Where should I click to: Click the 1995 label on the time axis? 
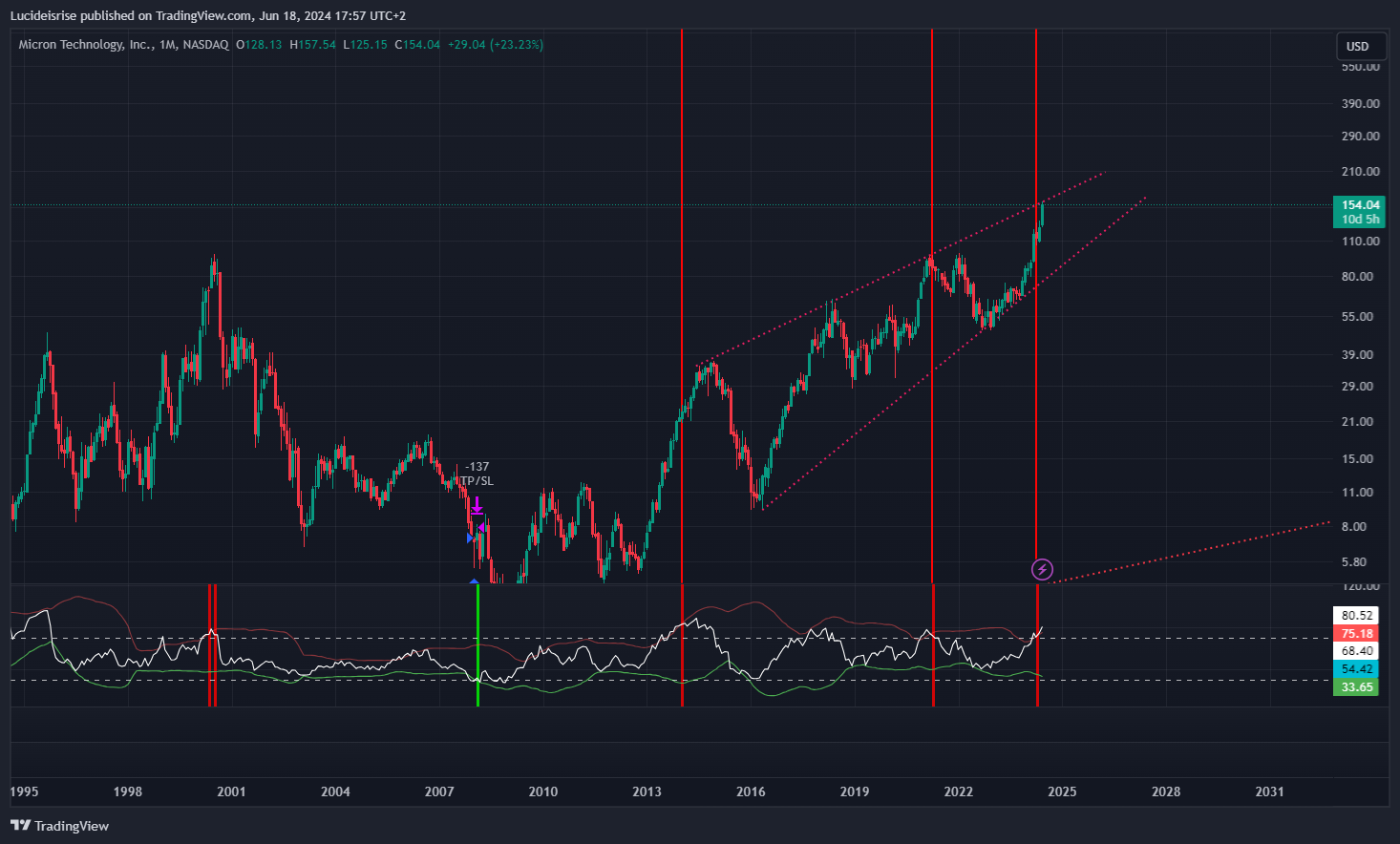(24, 791)
